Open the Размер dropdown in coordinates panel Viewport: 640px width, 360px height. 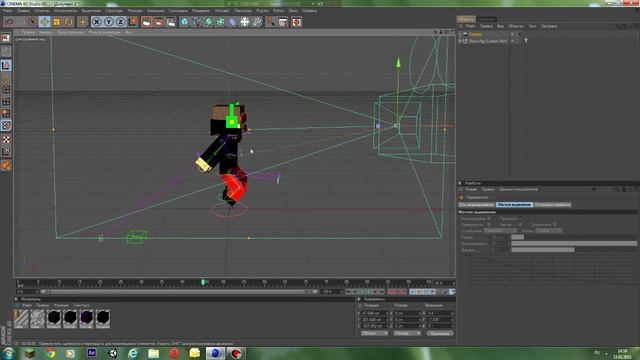click(x=407, y=333)
